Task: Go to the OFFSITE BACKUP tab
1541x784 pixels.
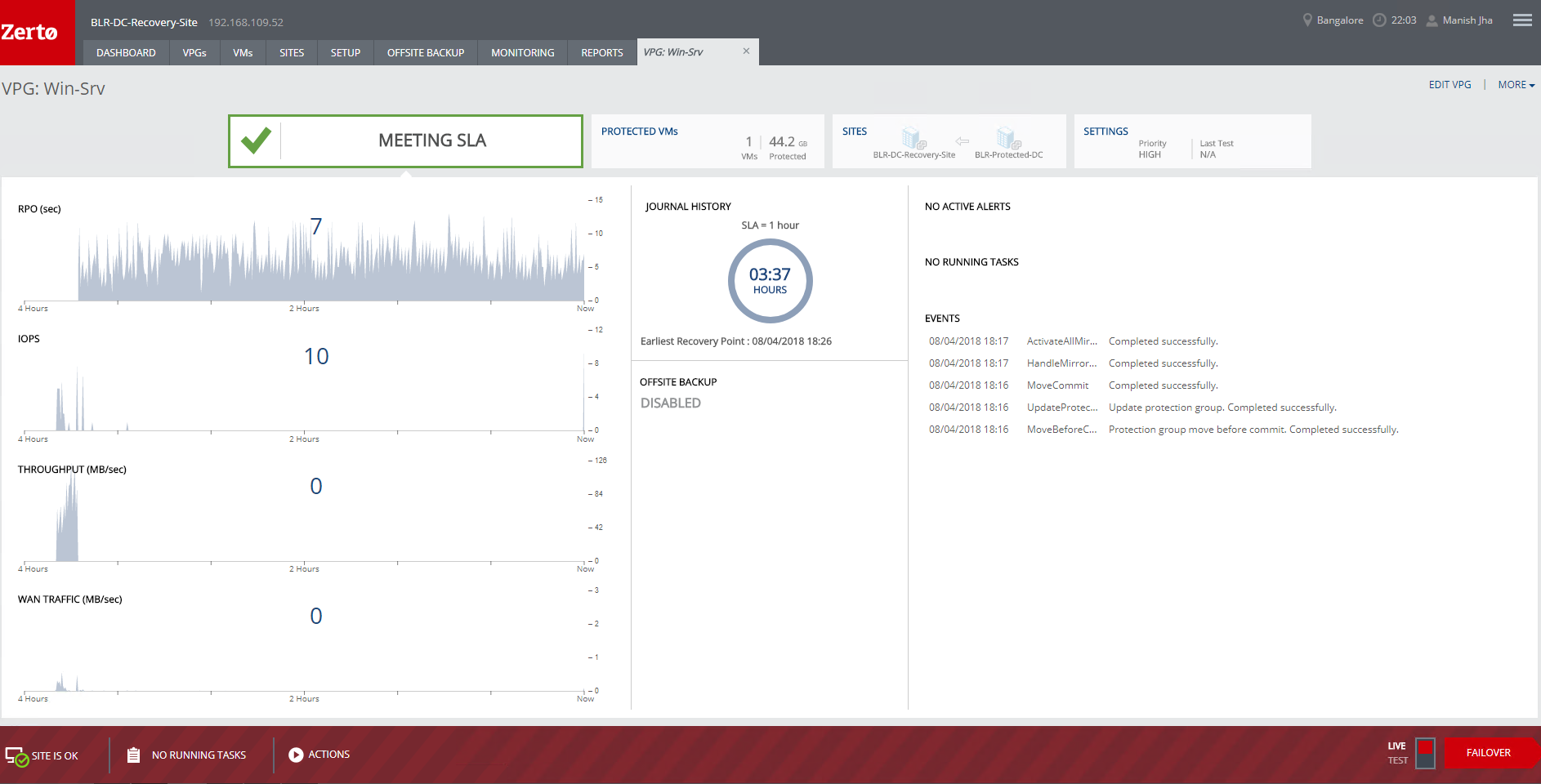Action: 425,53
